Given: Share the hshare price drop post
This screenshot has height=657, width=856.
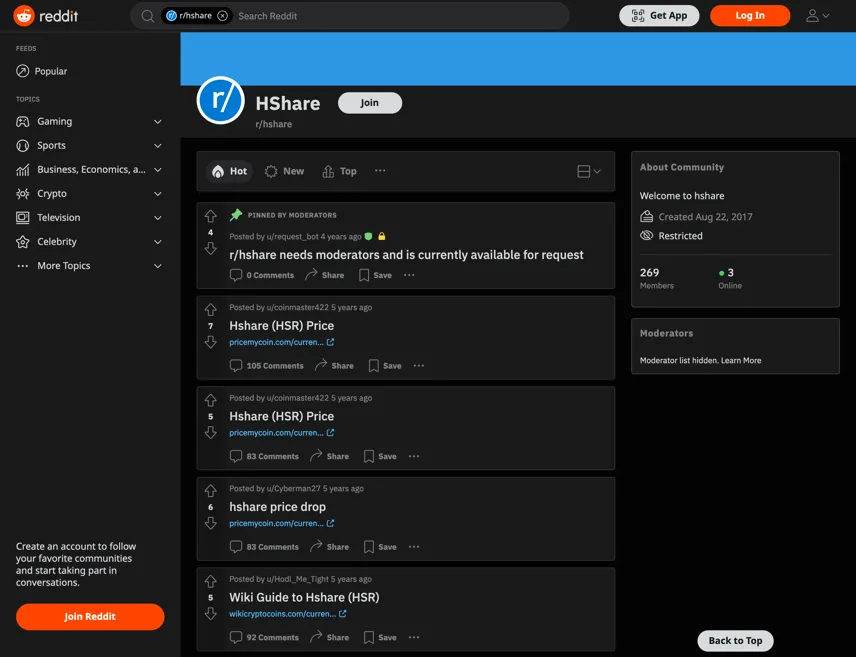Looking at the screenshot, I should 329,547.
